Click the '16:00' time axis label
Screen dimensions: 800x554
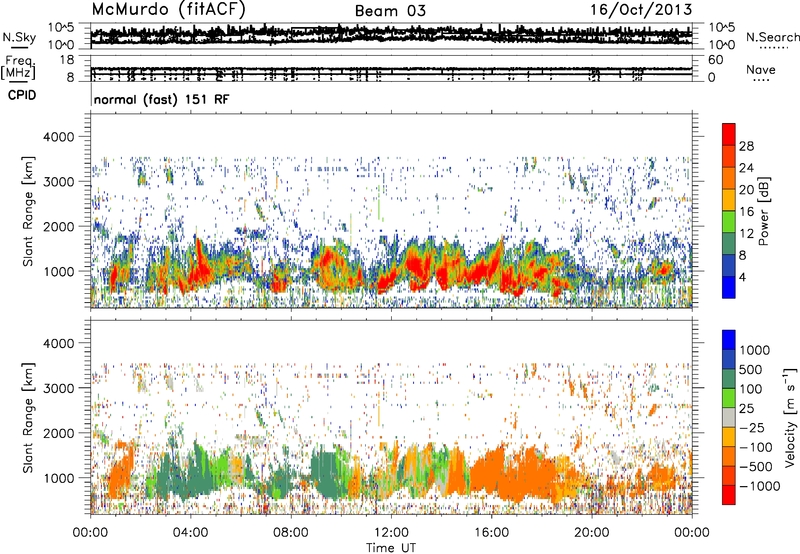coord(491,532)
